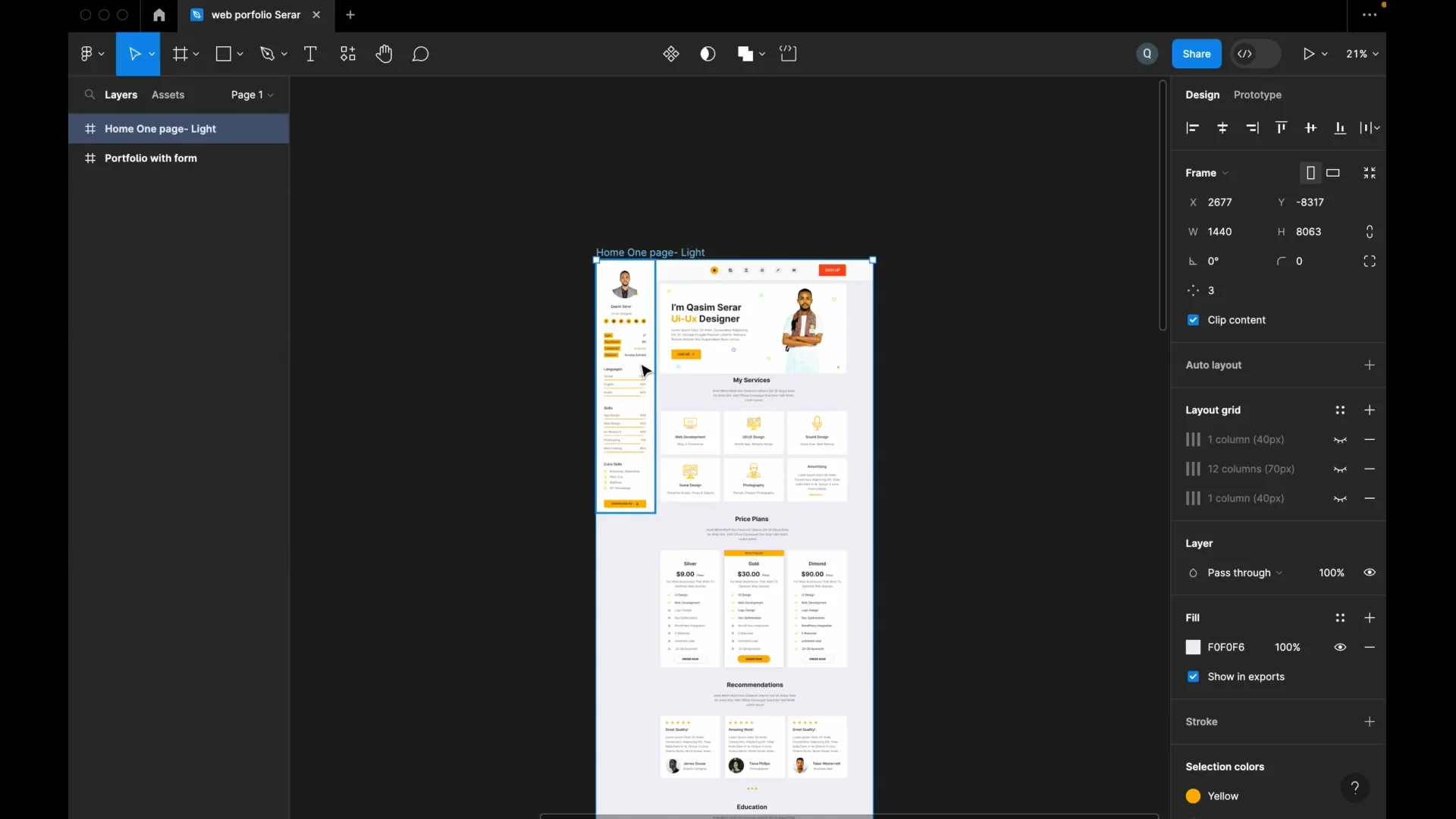
Task: Toggle Clip content checkbox
Action: click(1193, 320)
